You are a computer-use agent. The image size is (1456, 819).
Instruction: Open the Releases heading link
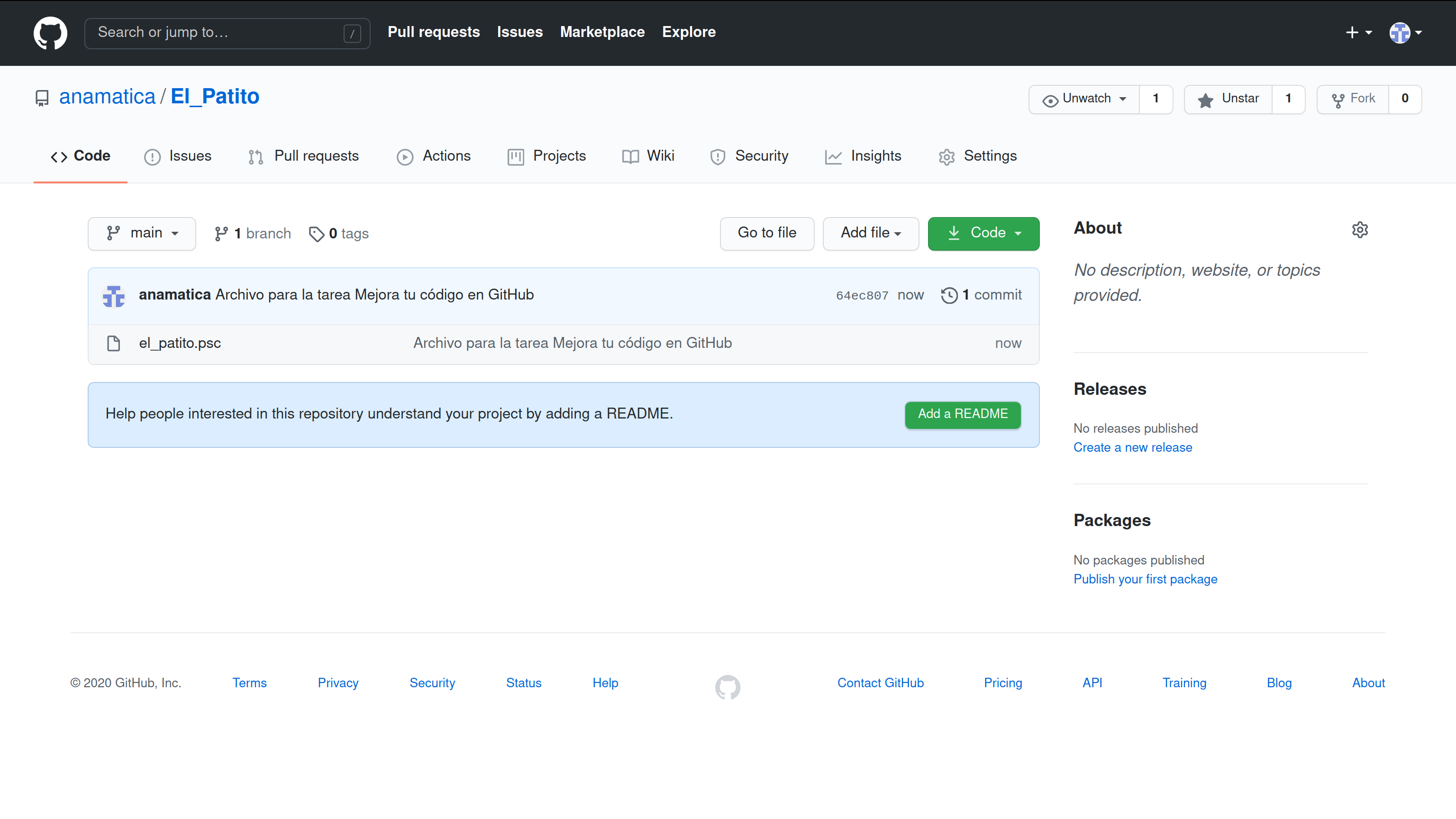1110,389
